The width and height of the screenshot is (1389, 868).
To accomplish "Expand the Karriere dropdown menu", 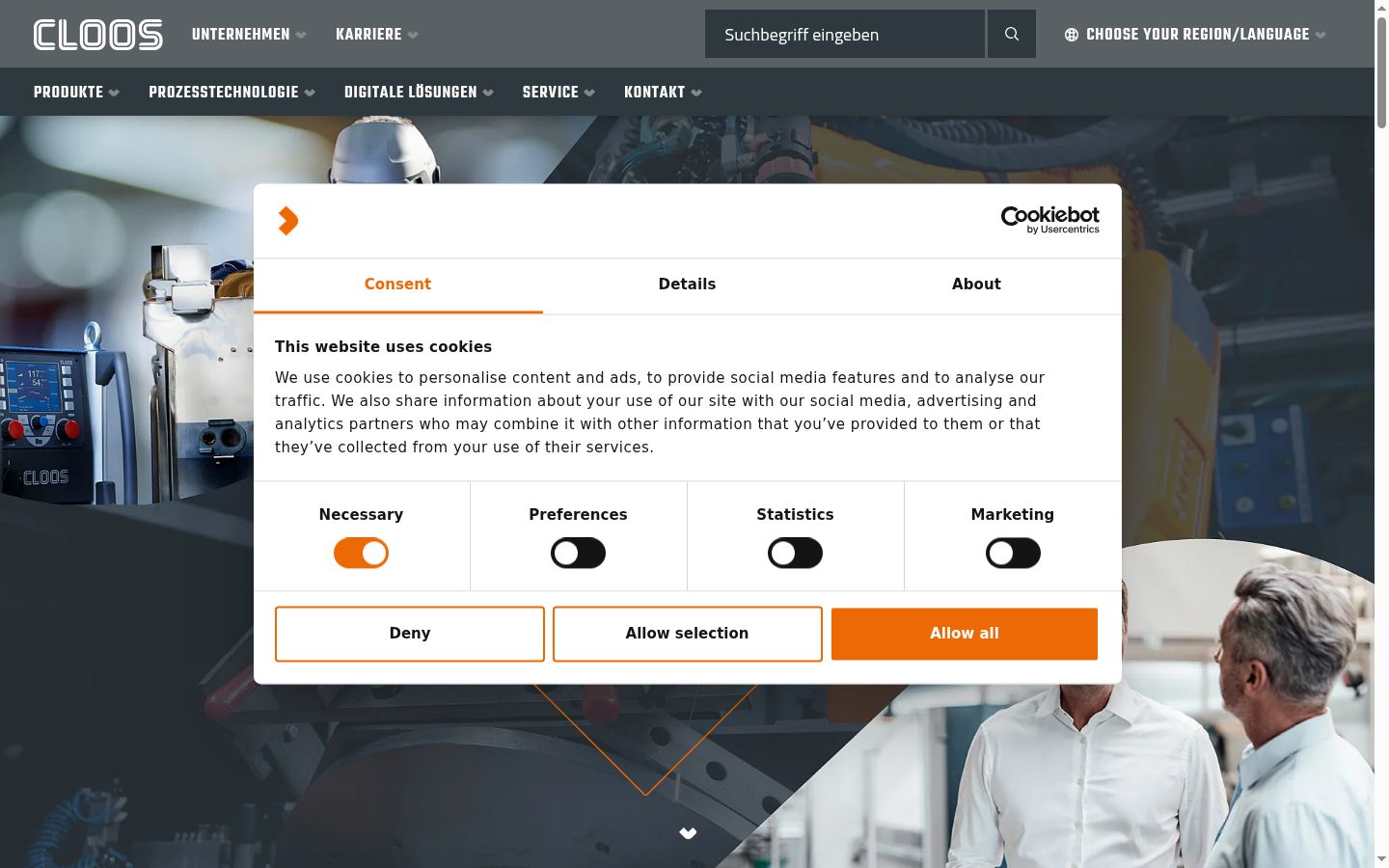I will click(376, 35).
